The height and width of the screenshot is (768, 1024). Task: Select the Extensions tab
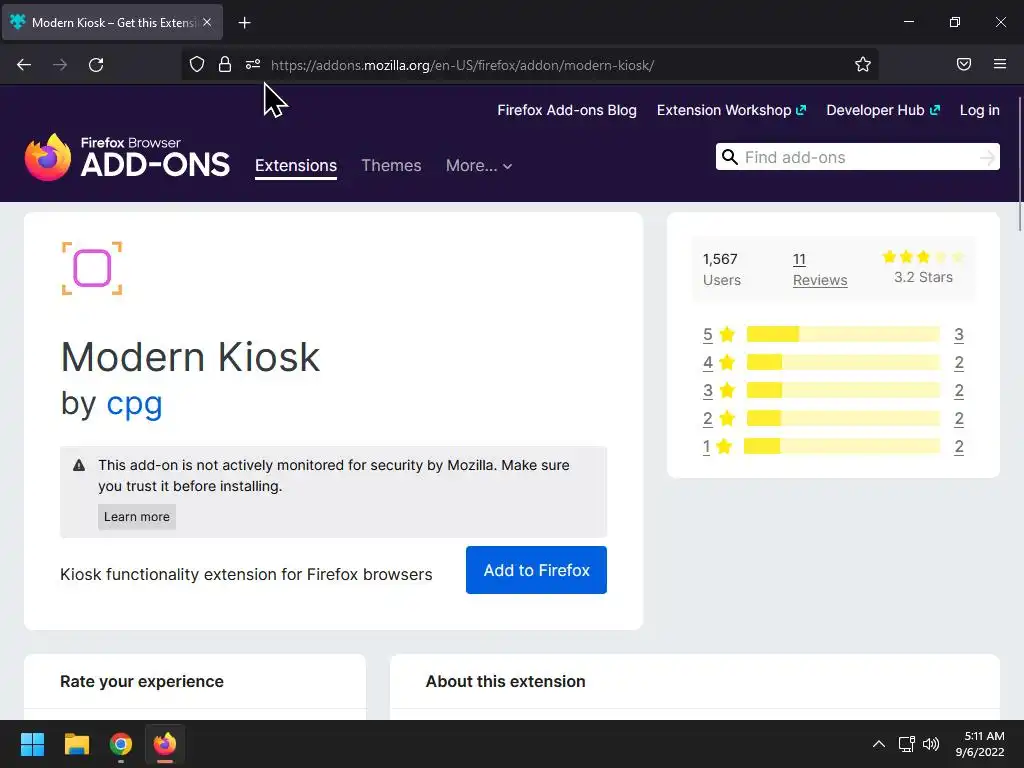(296, 166)
